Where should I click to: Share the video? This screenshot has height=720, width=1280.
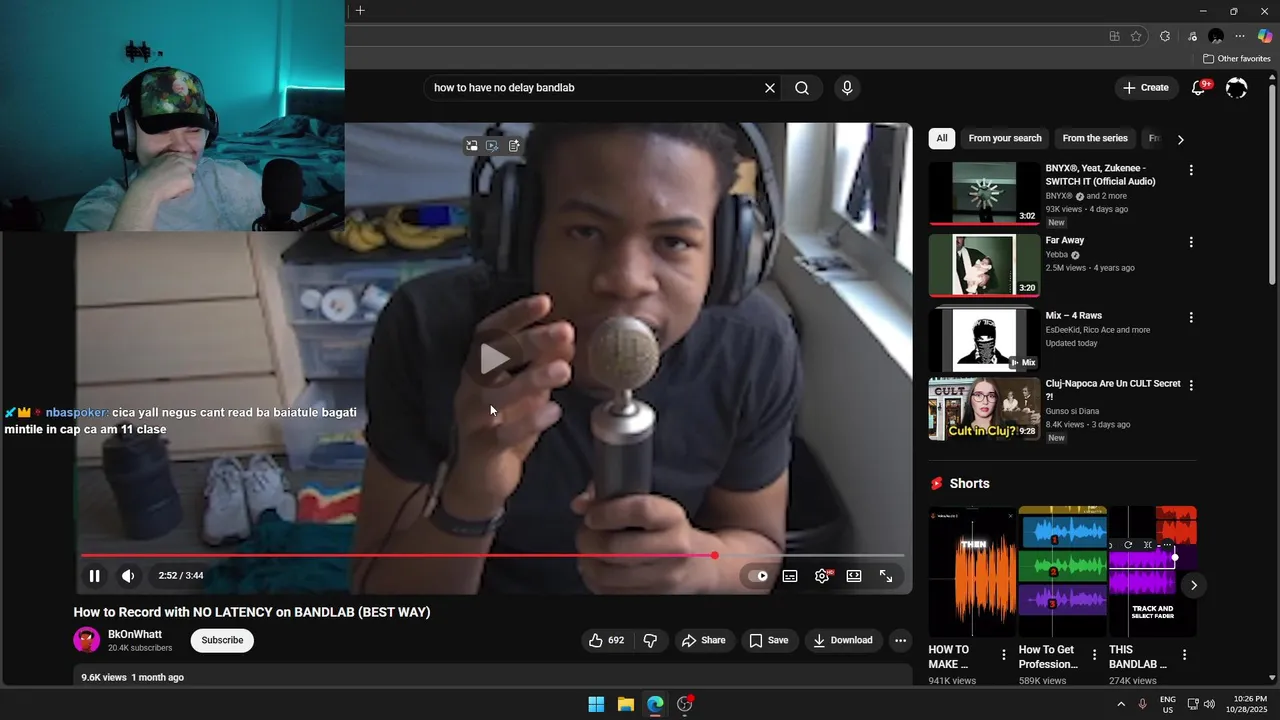click(x=704, y=640)
